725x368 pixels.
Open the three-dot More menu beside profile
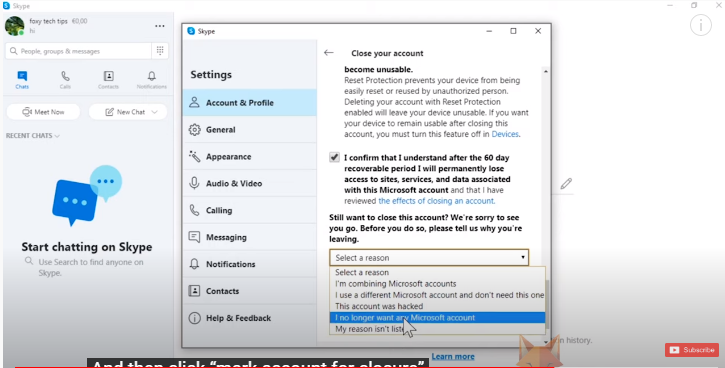coord(160,26)
